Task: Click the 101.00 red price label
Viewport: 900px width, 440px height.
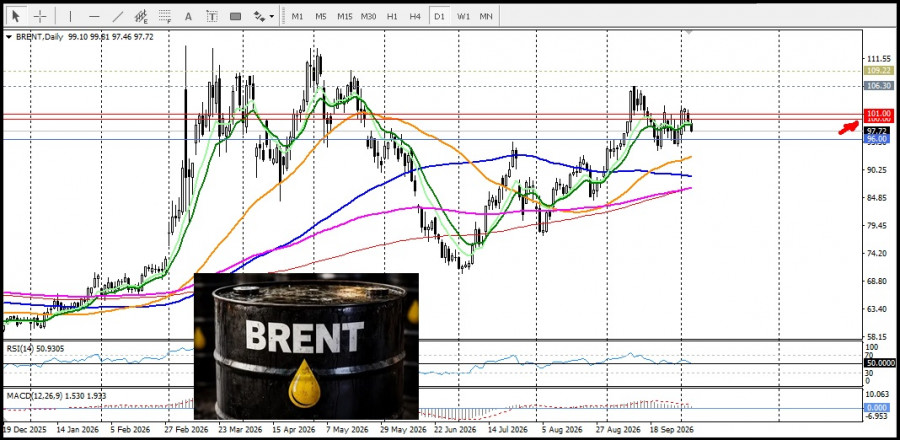Action: point(878,114)
